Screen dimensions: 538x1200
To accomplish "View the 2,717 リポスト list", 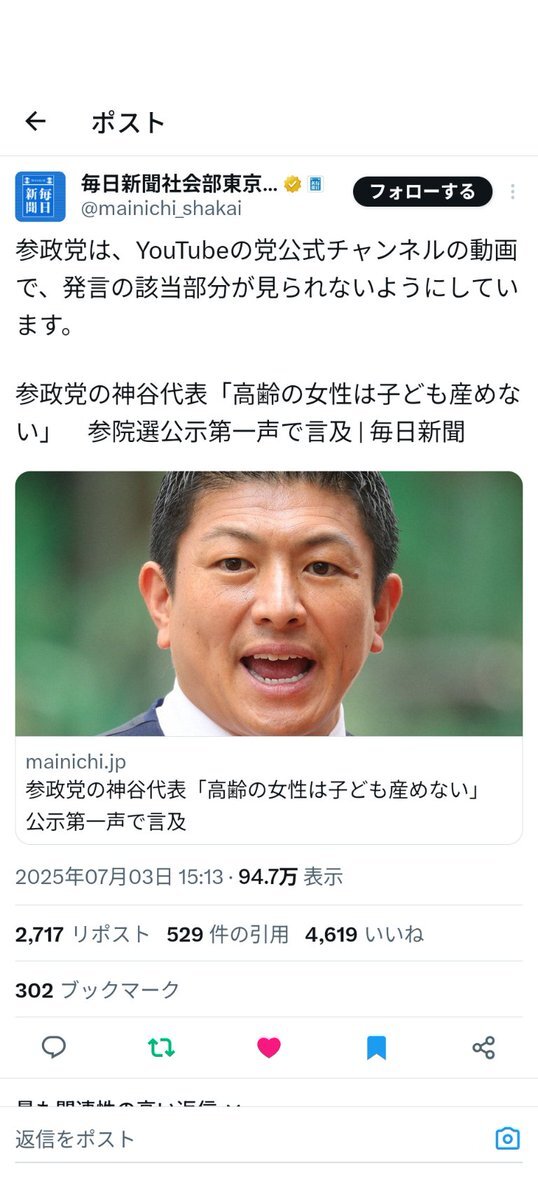I will click(x=82, y=934).
